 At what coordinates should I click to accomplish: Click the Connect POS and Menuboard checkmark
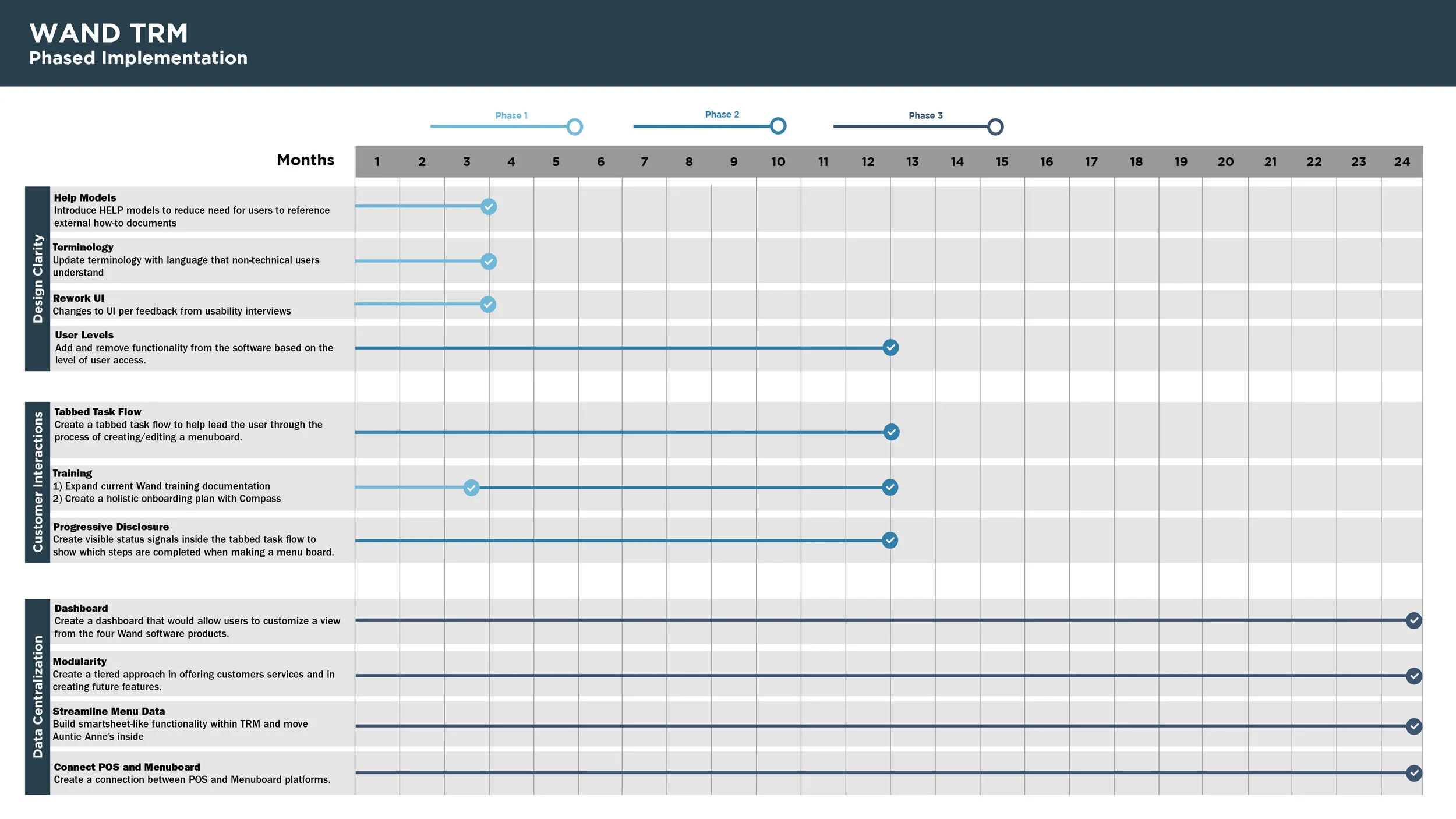coord(1413,773)
